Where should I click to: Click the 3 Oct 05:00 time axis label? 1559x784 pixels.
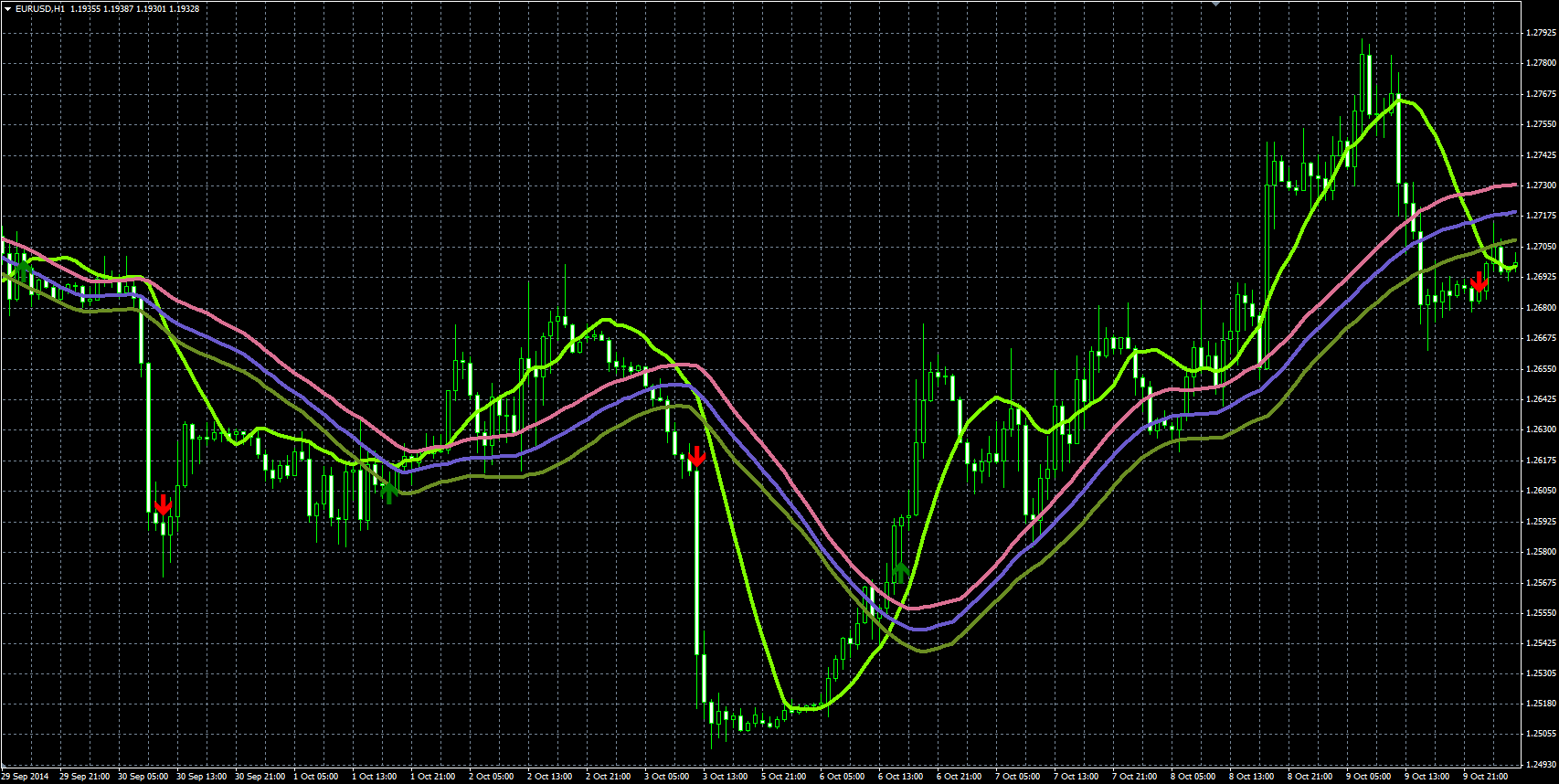[667, 777]
